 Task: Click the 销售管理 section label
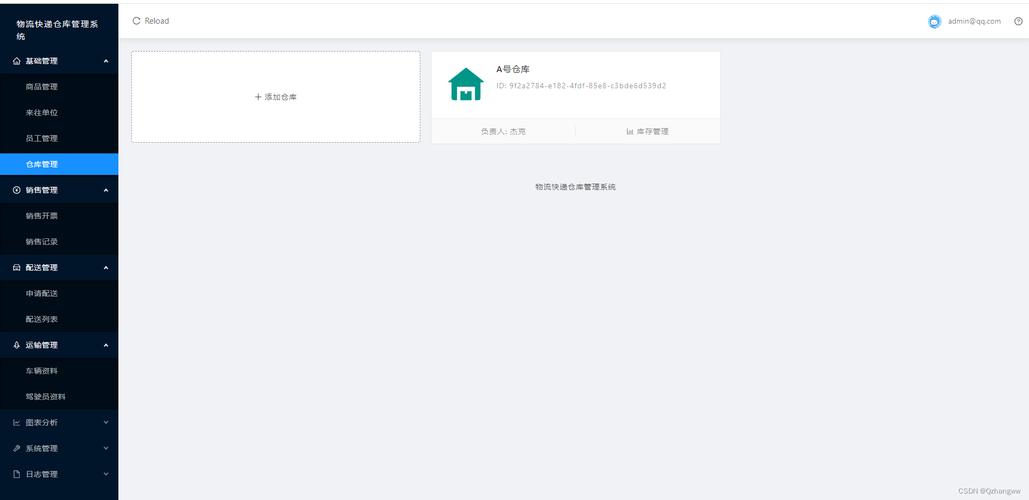pos(41,190)
